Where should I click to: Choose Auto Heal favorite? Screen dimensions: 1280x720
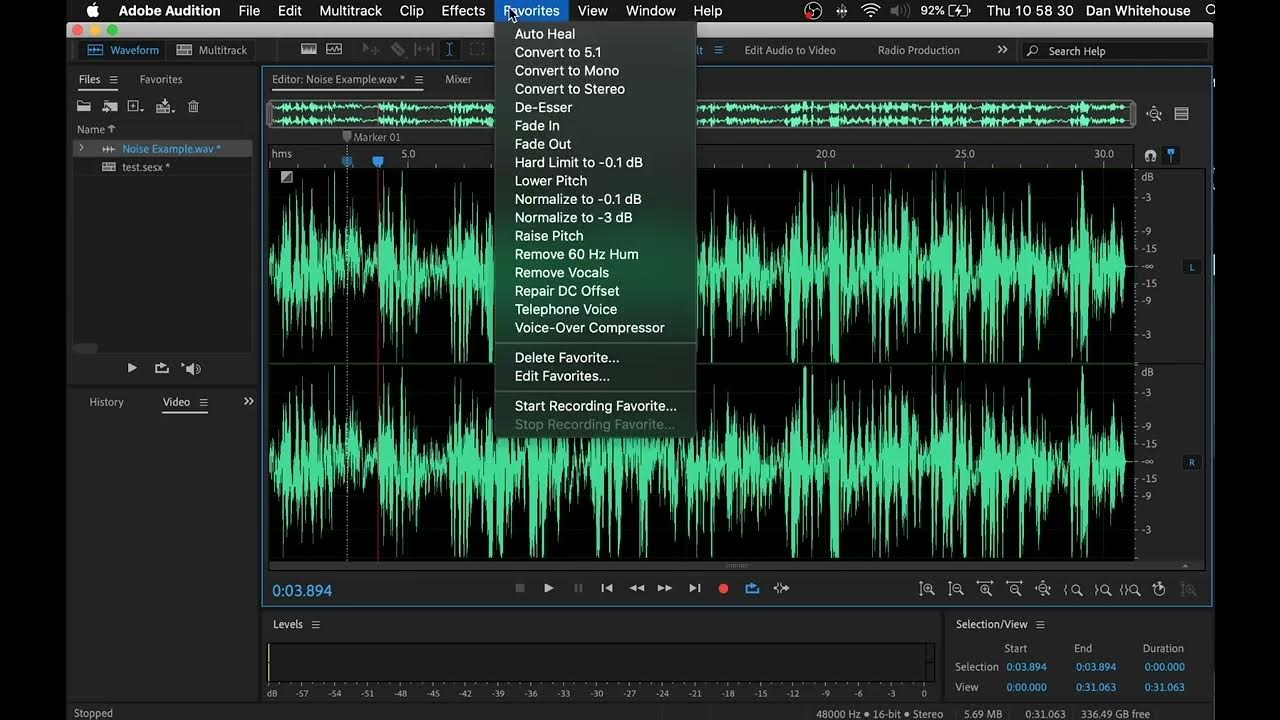point(545,34)
